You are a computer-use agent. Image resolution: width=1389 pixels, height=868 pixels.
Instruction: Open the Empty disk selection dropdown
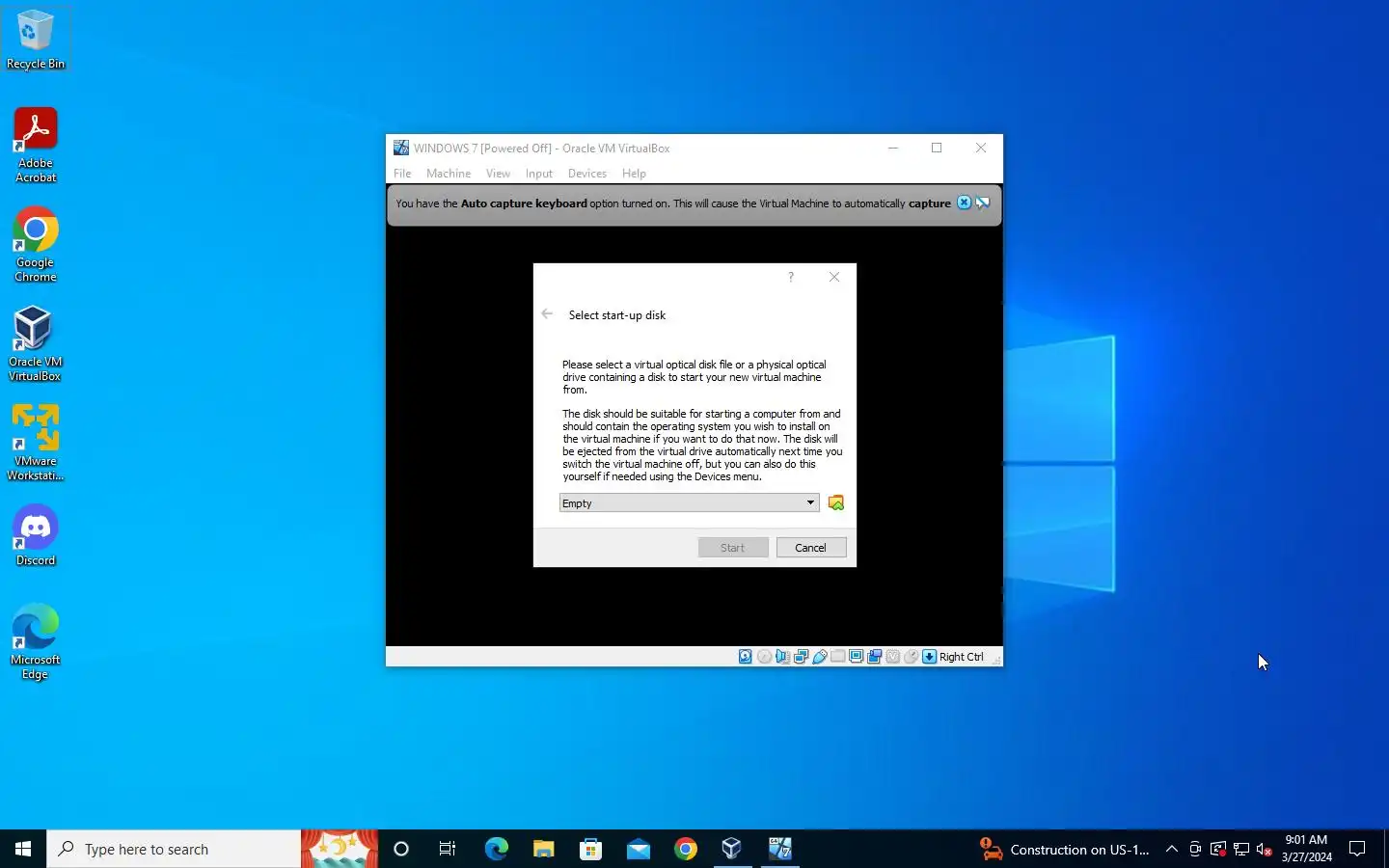click(690, 502)
